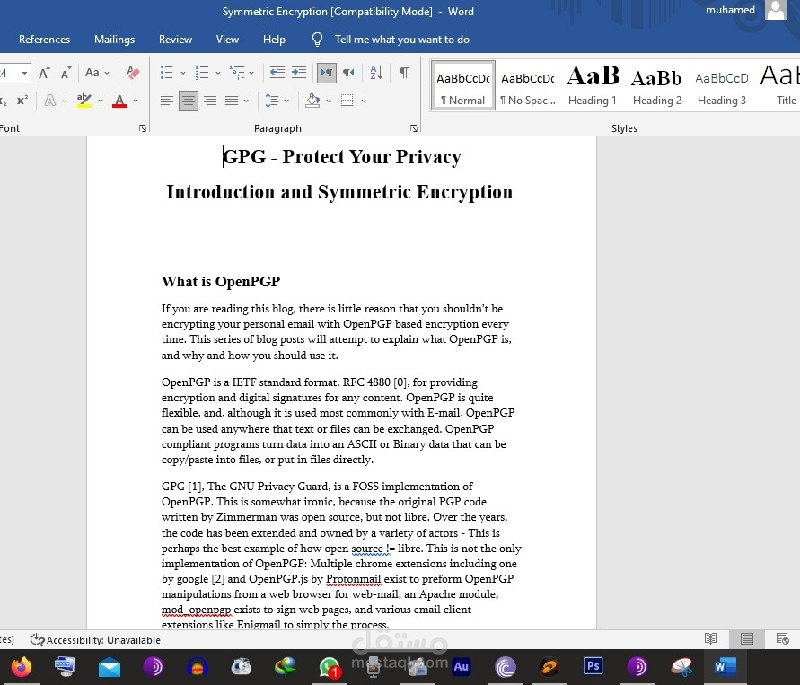800x685 pixels.
Task: Shrink the font size
Action: pos(66,73)
